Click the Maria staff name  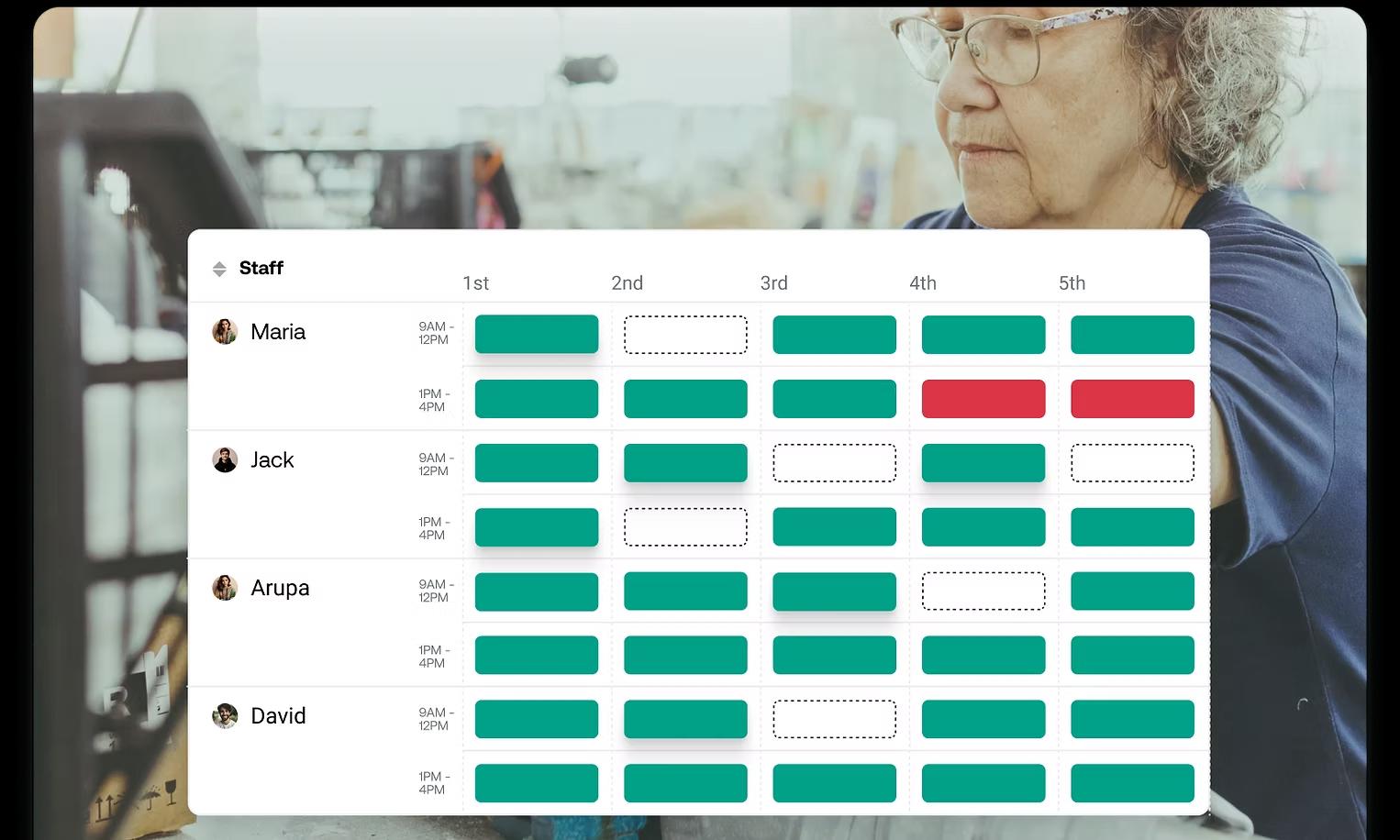[278, 332]
